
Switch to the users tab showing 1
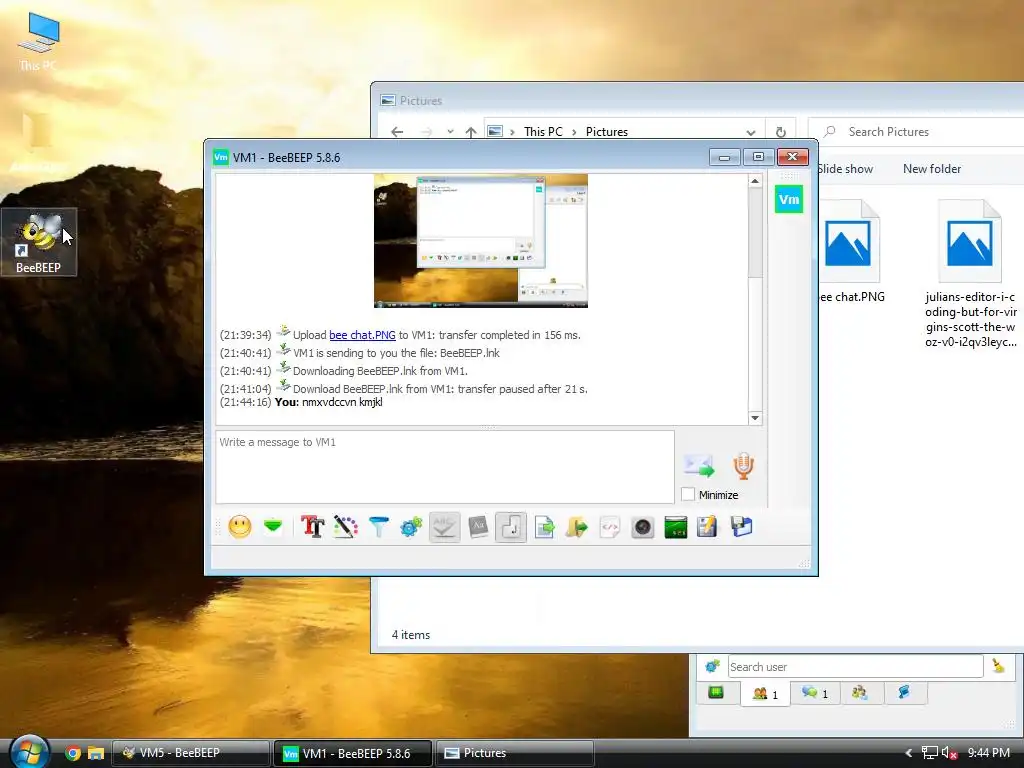[x=765, y=694]
